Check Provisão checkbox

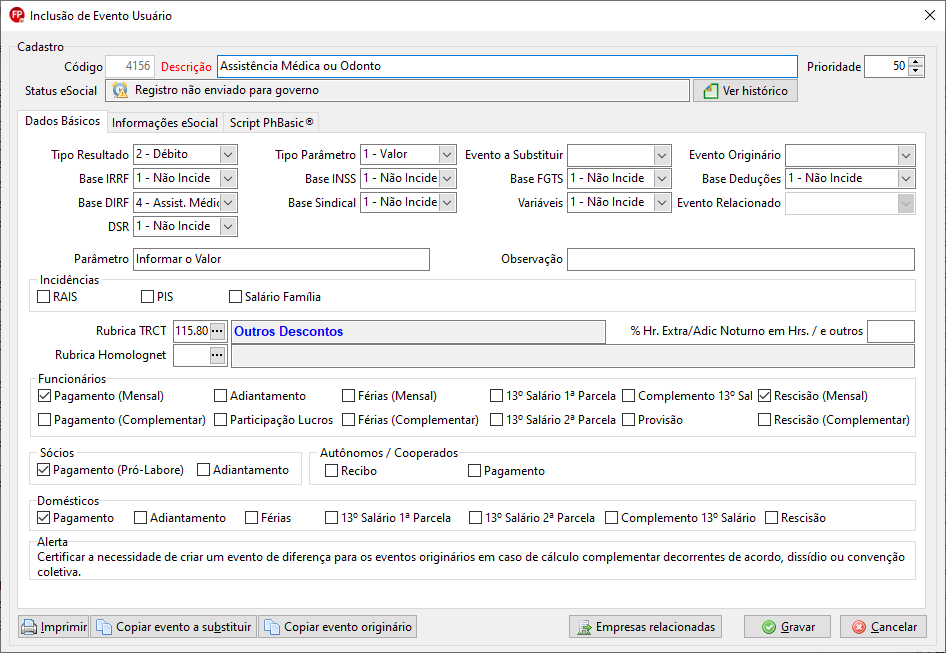pyautogui.click(x=629, y=419)
